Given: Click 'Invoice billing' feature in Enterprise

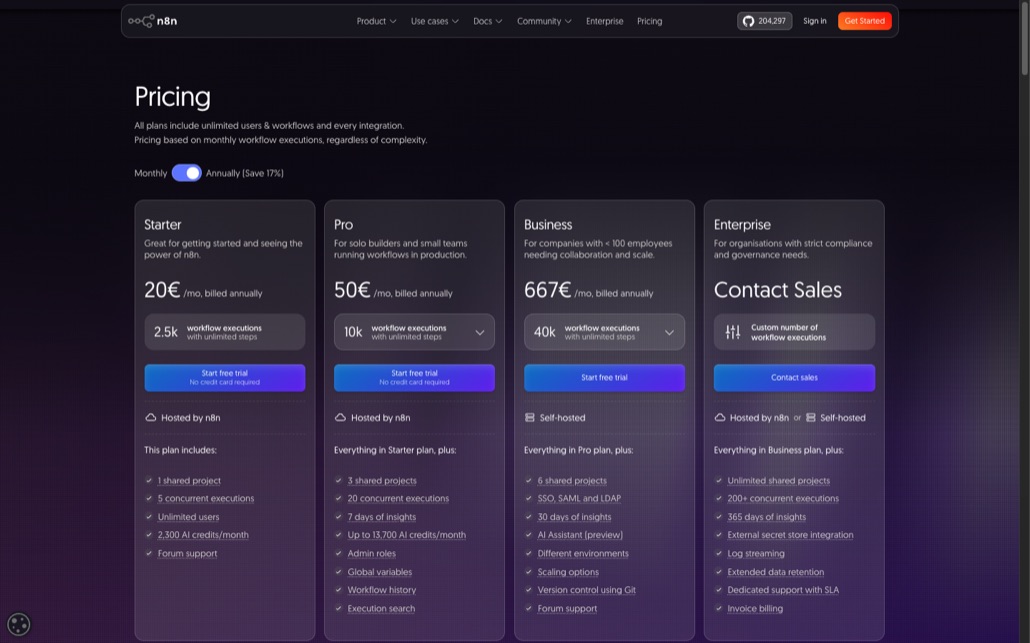Looking at the screenshot, I should (755, 608).
